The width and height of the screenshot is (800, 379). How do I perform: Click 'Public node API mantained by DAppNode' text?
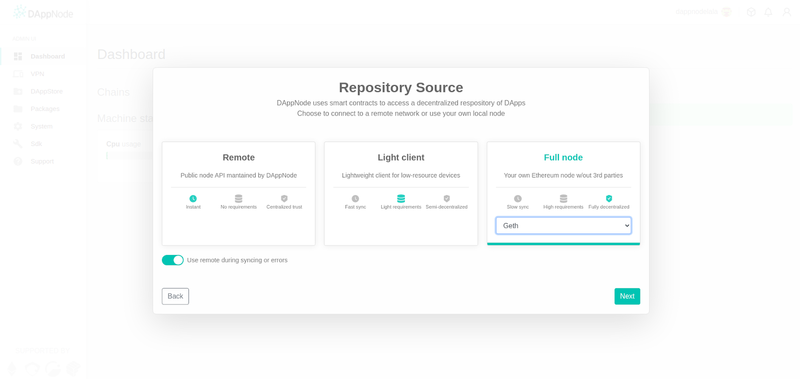pos(238,175)
